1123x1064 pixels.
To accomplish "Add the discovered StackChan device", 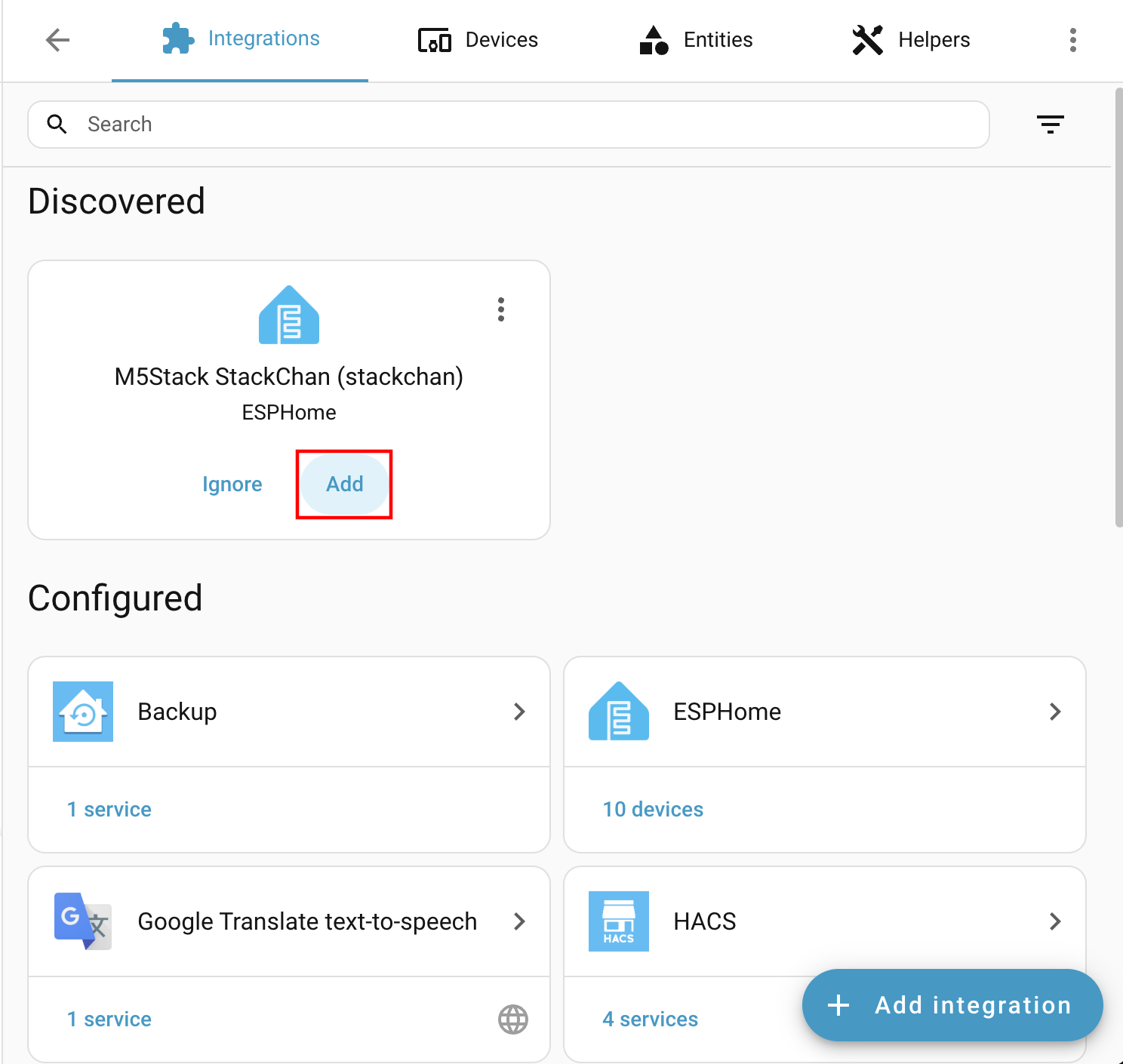I will tap(344, 484).
